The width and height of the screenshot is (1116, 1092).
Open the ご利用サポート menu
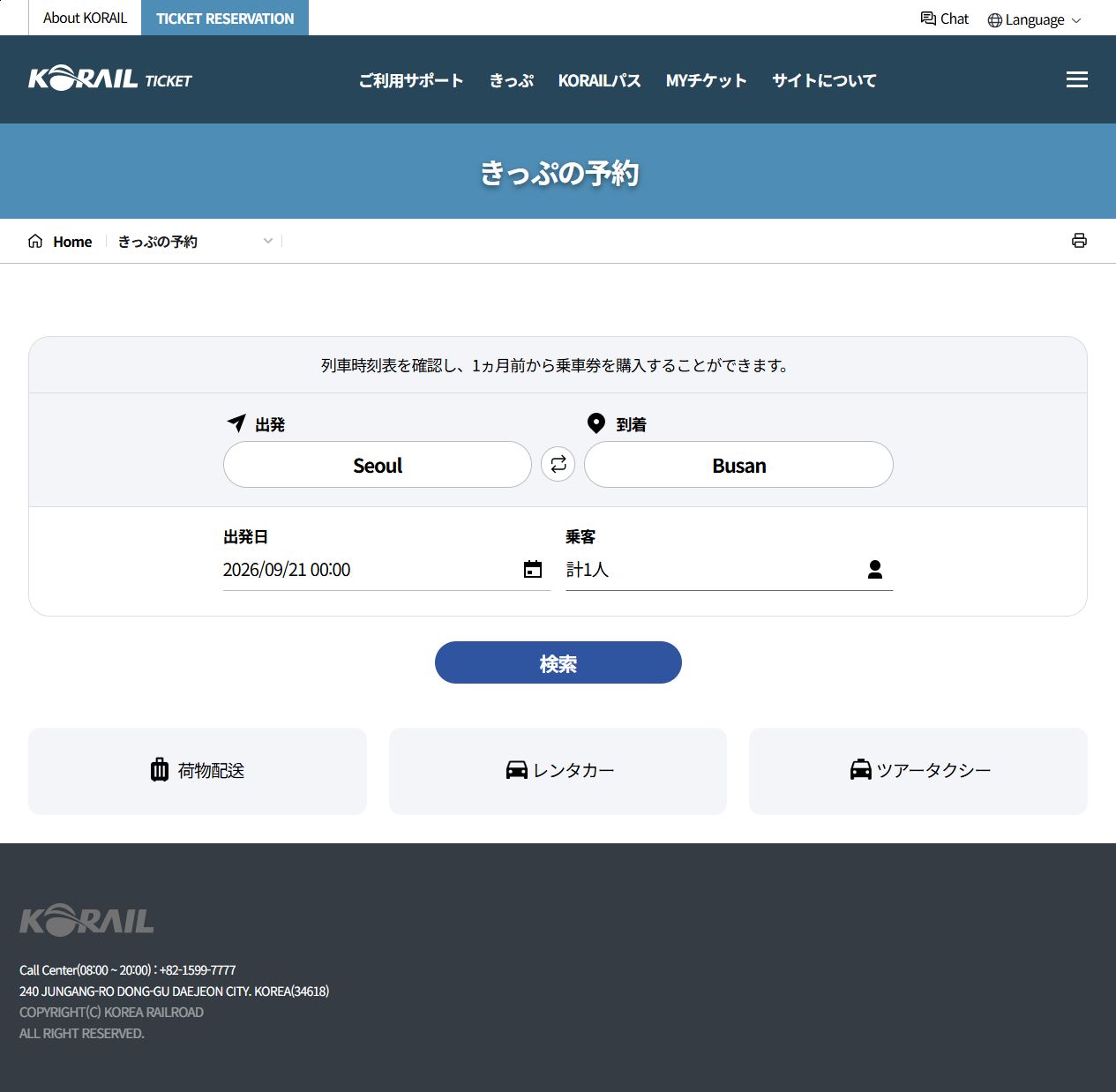pos(411,80)
